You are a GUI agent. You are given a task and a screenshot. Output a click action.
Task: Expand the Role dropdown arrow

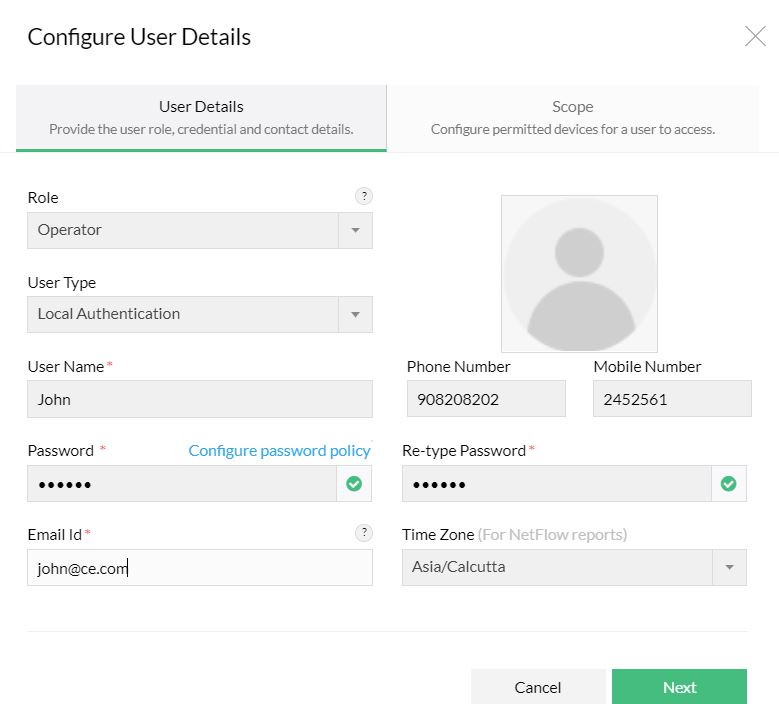pos(355,230)
